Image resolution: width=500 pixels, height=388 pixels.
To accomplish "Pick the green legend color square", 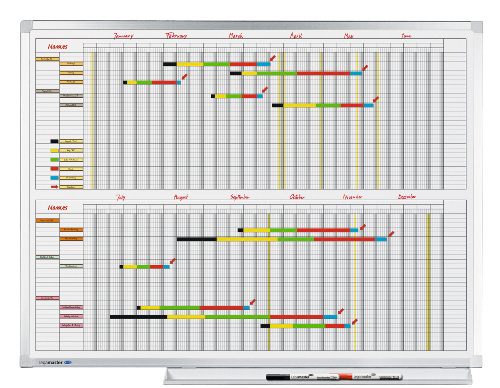I will coord(54,160).
